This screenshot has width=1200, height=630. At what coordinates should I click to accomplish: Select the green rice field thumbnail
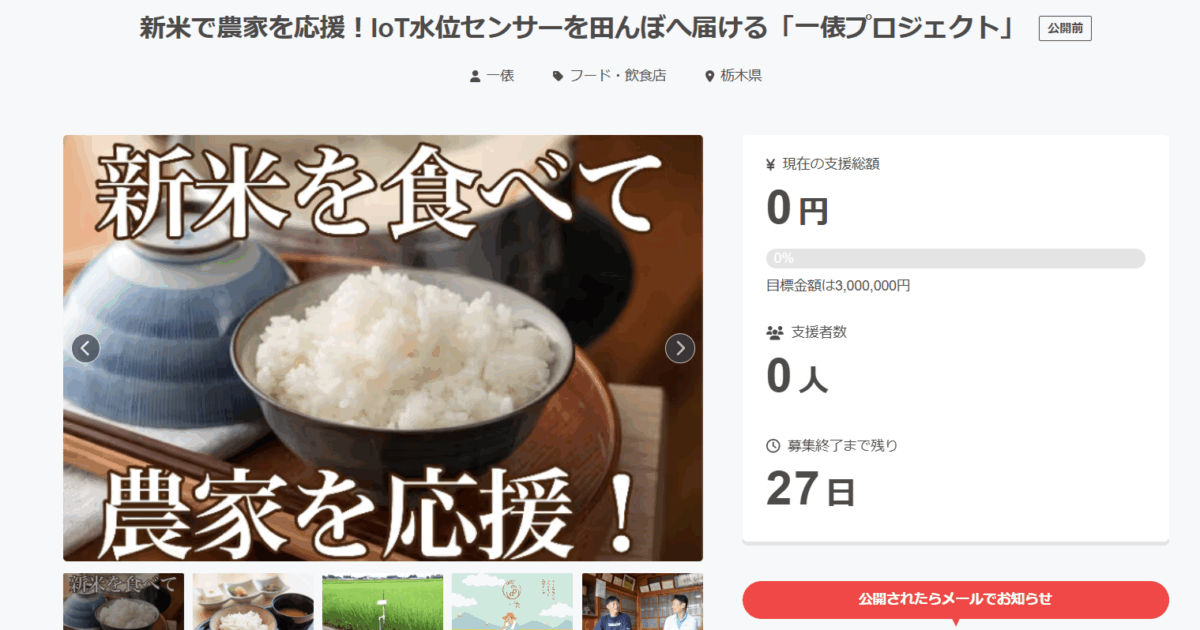pyautogui.click(x=383, y=601)
